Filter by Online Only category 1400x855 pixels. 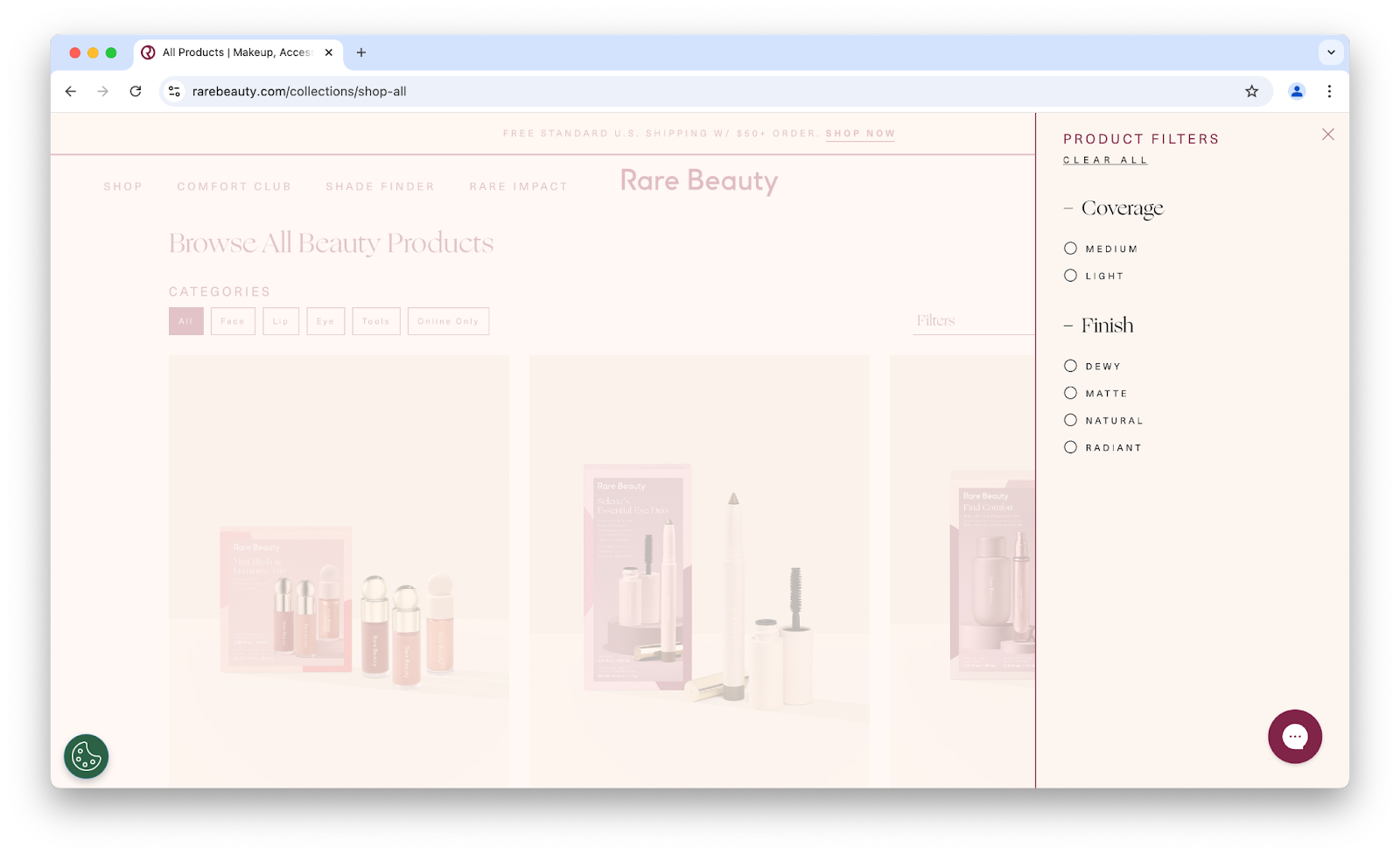[448, 321]
